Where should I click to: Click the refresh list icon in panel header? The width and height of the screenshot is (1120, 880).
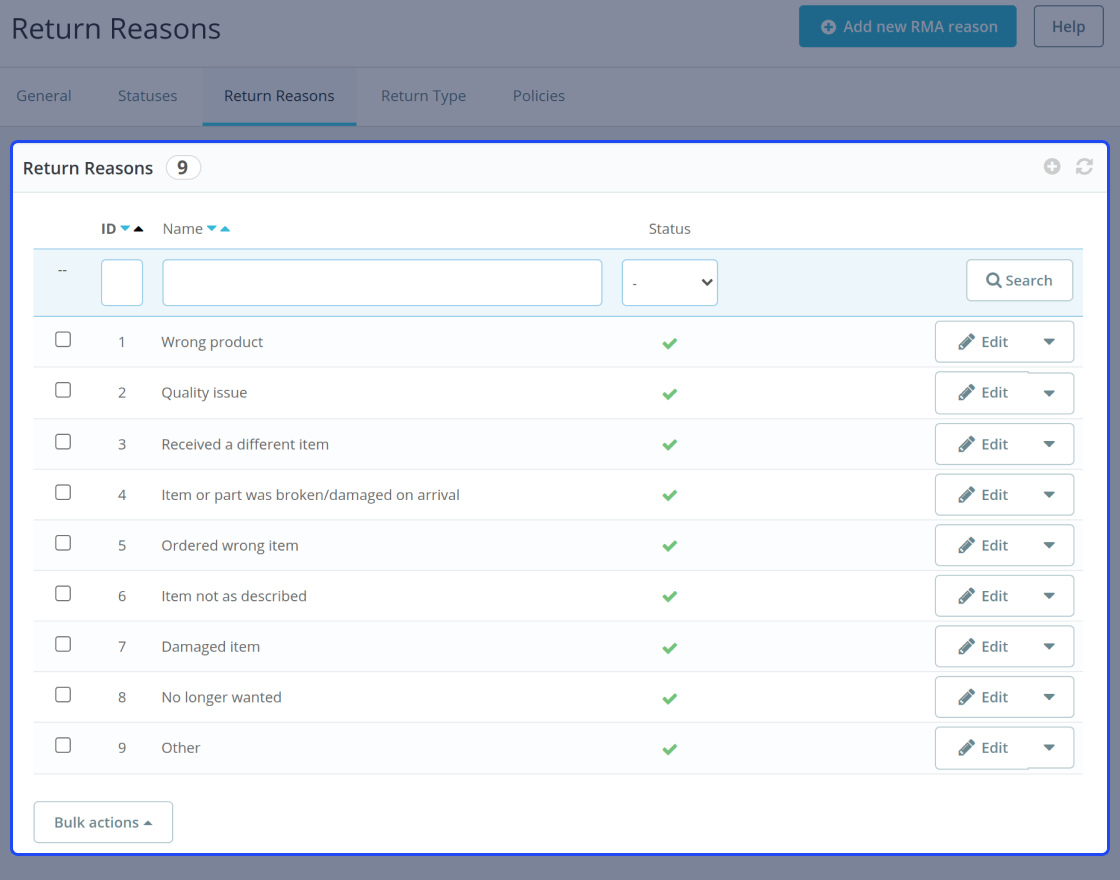(1084, 166)
